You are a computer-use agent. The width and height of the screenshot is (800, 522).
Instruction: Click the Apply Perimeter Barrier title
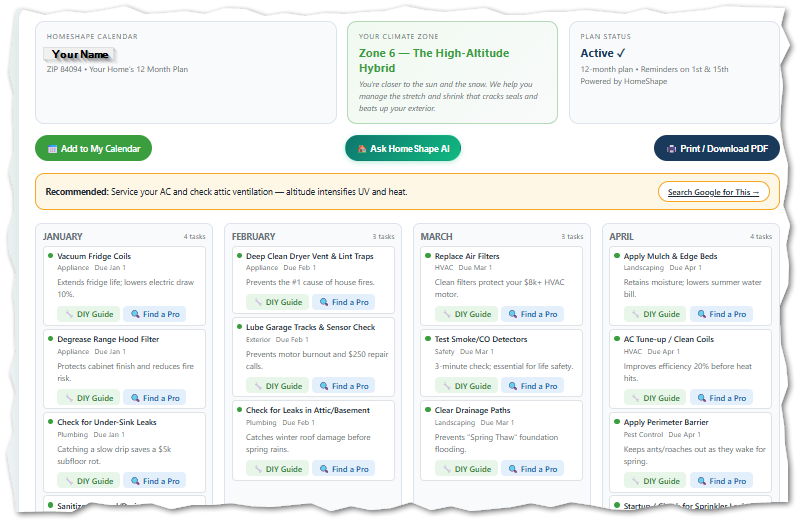[x=666, y=422]
